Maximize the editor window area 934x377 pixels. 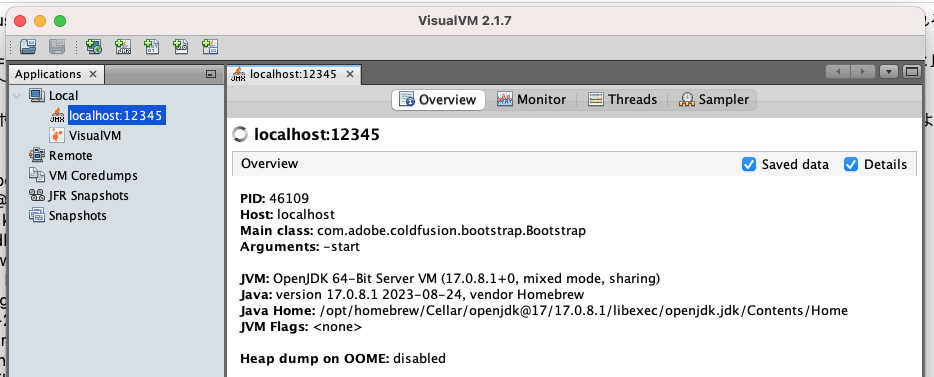tap(911, 72)
